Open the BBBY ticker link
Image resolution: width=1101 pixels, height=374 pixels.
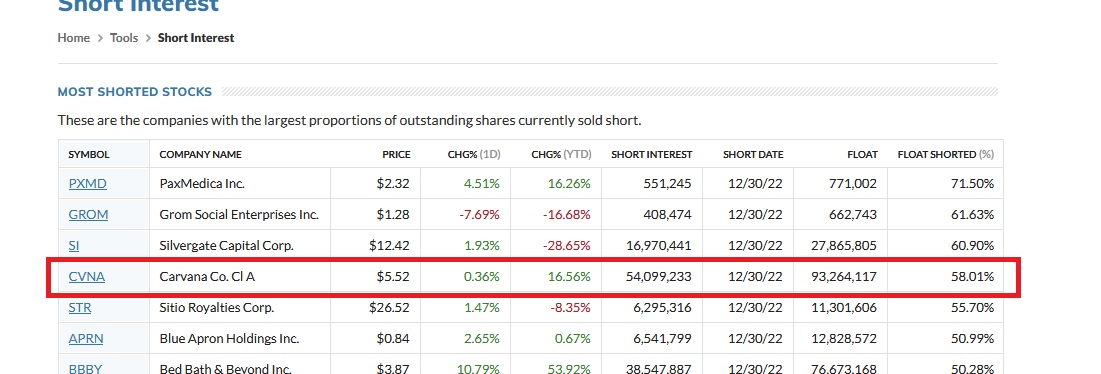[86, 368]
